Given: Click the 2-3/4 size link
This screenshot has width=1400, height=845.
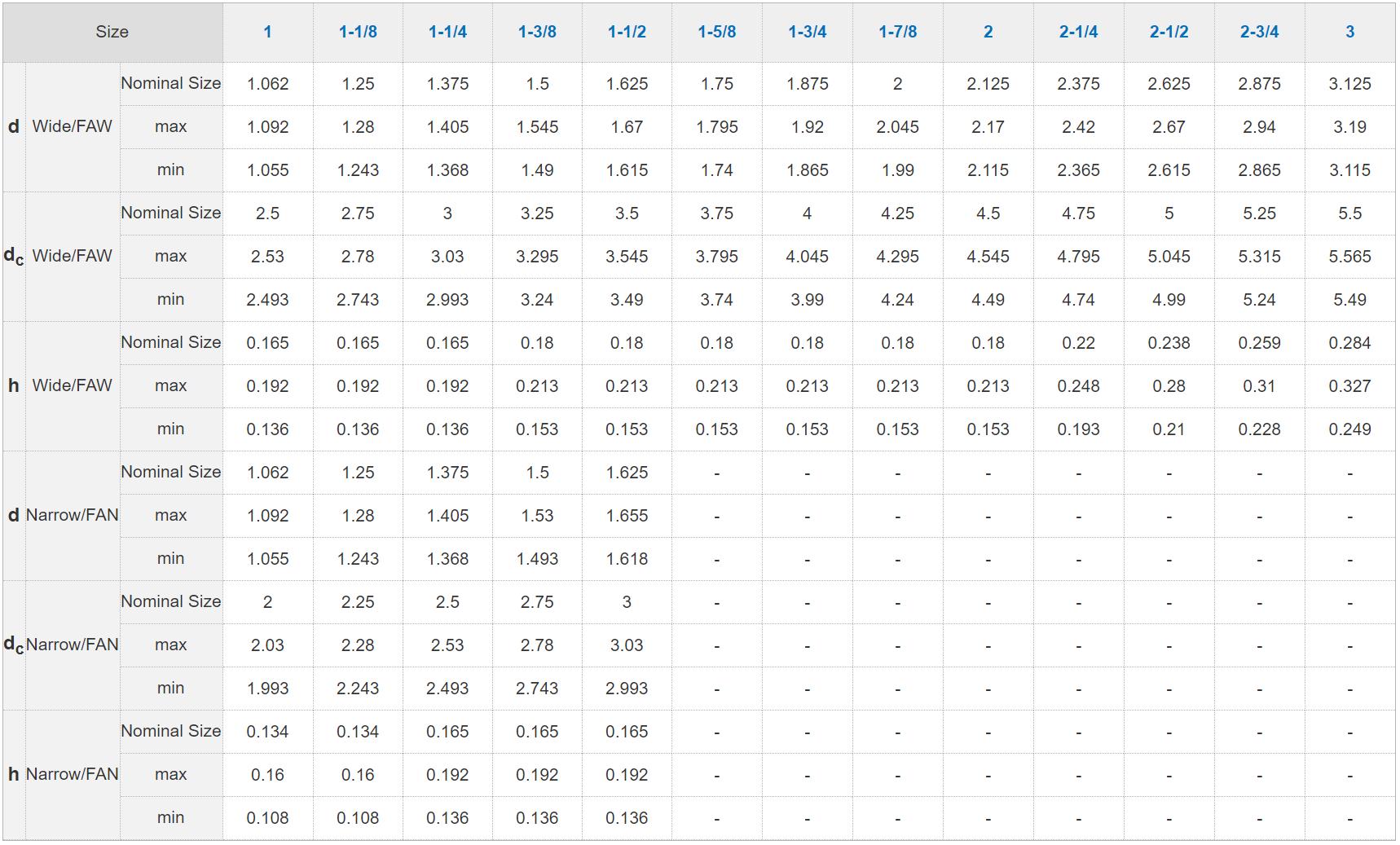Looking at the screenshot, I should (1259, 32).
